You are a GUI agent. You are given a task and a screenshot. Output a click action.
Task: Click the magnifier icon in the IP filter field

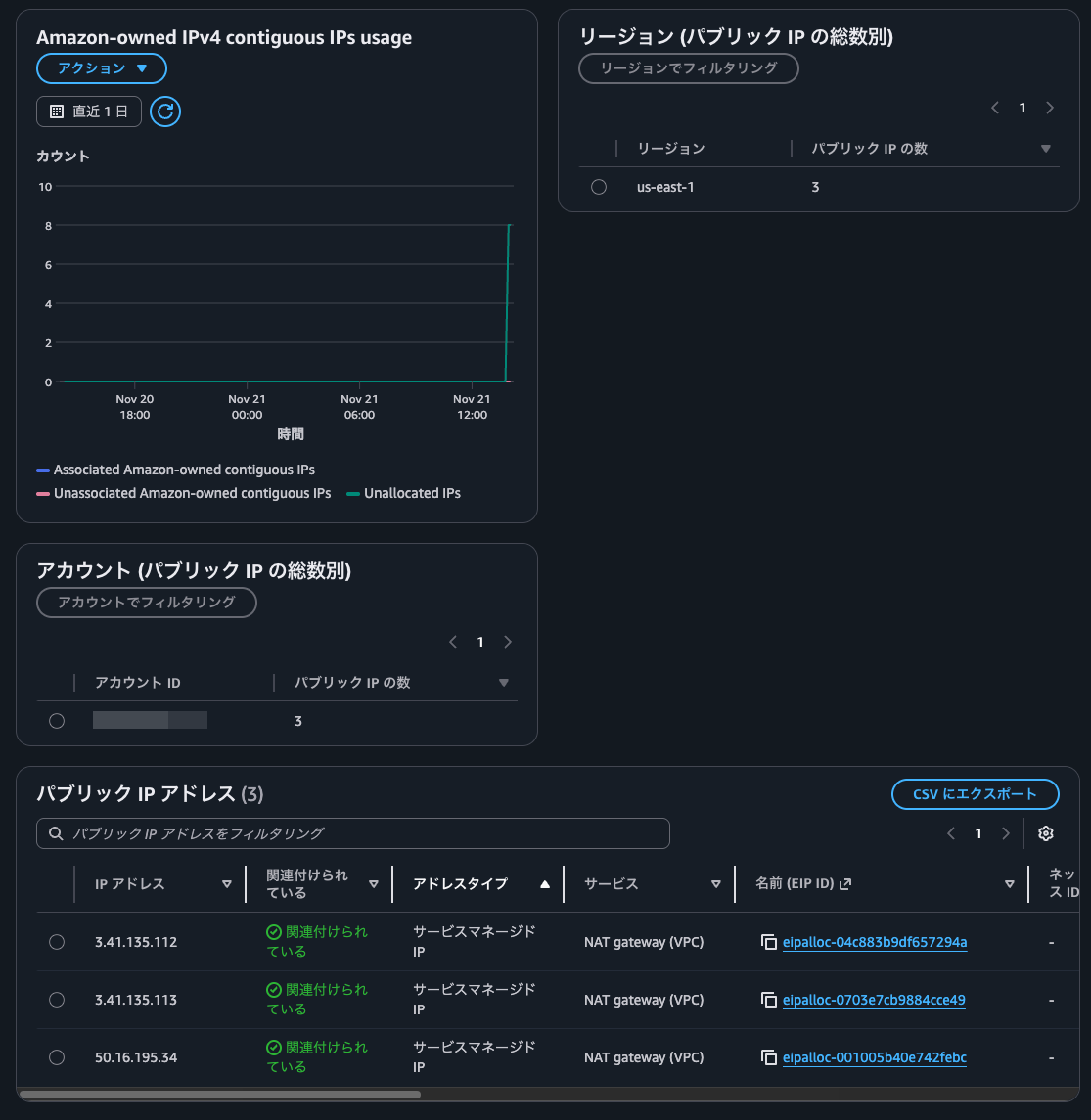click(x=55, y=832)
